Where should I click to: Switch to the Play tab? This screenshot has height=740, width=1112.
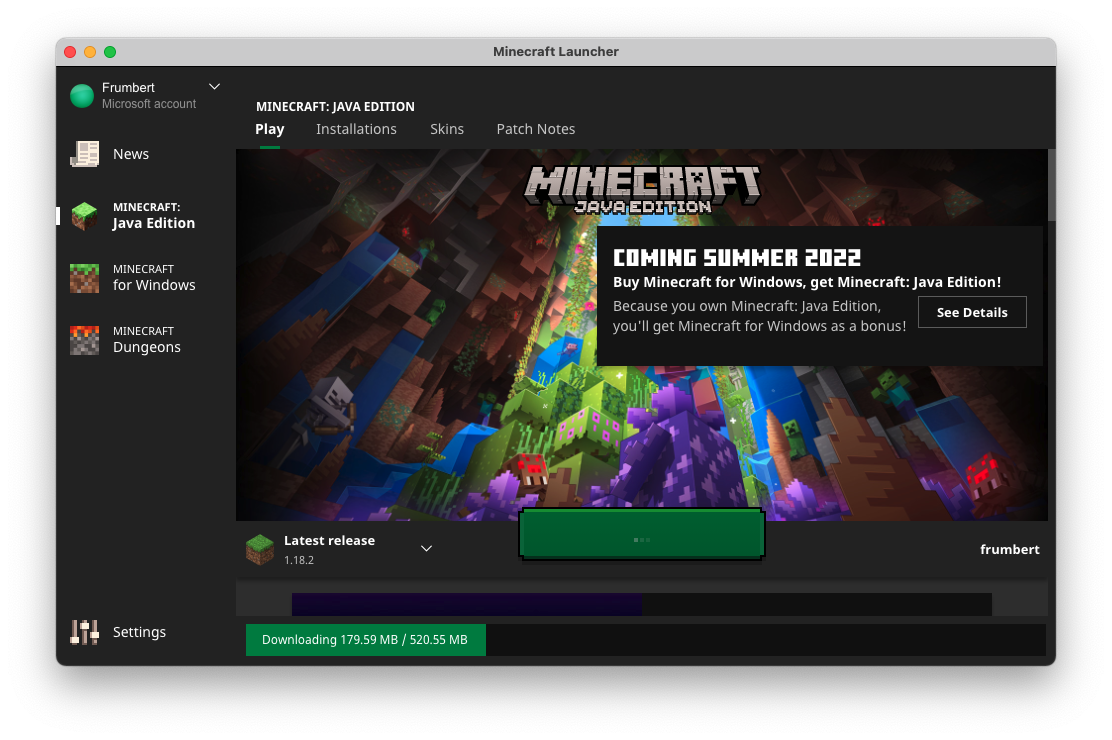click(x=269, y=129)
